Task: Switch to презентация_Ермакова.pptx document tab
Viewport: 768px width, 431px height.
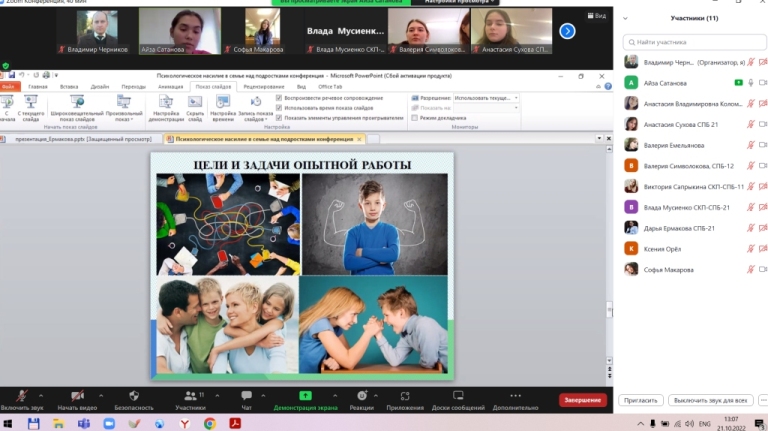Action: 83,139
